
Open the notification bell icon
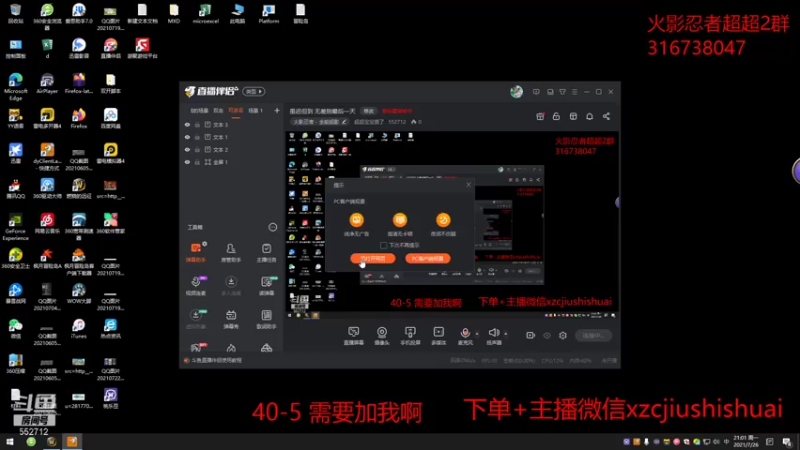pos(589,116)
